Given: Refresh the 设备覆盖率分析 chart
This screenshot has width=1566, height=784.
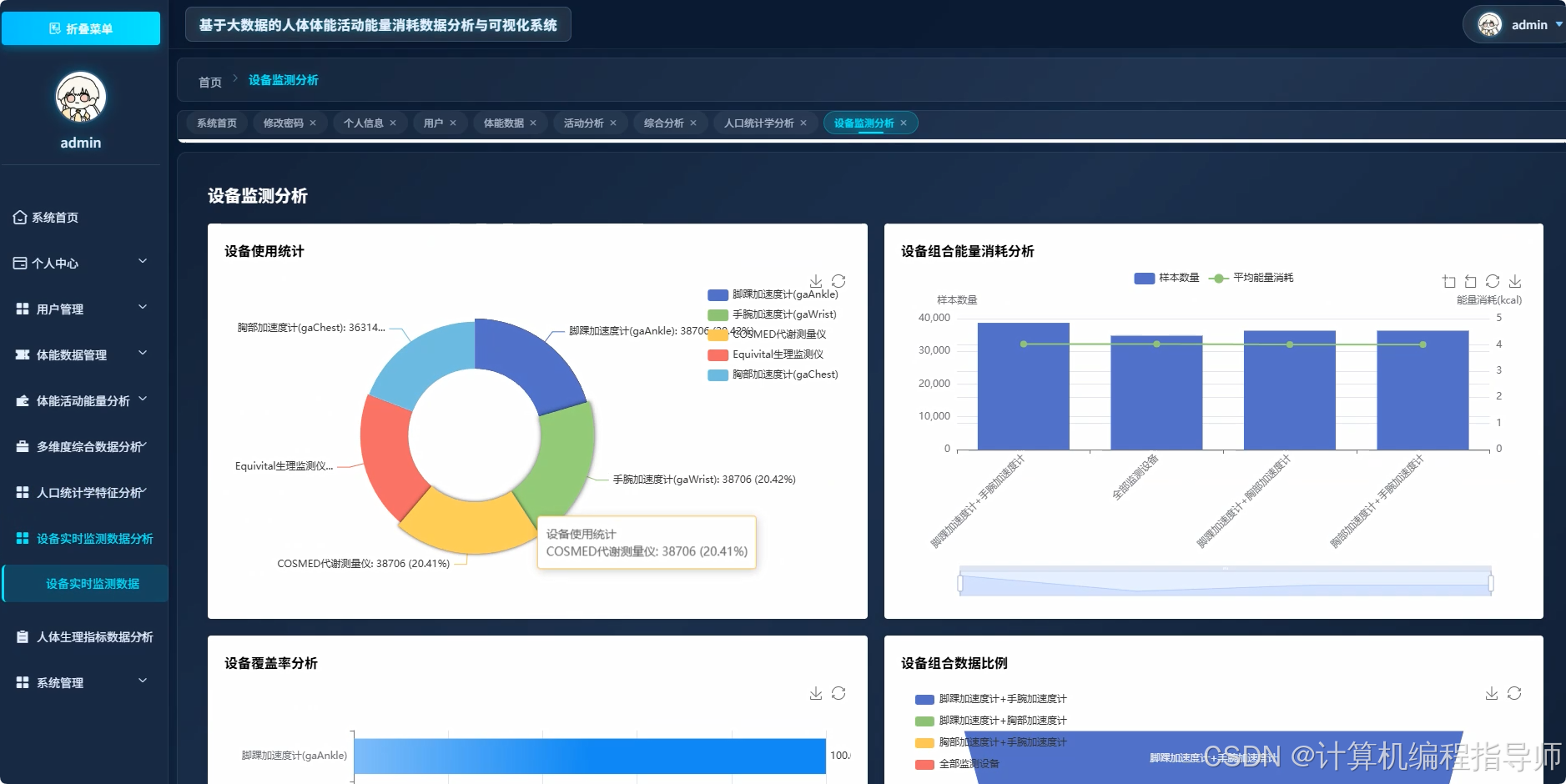Looking at the screenshot, I should (838, 693).
